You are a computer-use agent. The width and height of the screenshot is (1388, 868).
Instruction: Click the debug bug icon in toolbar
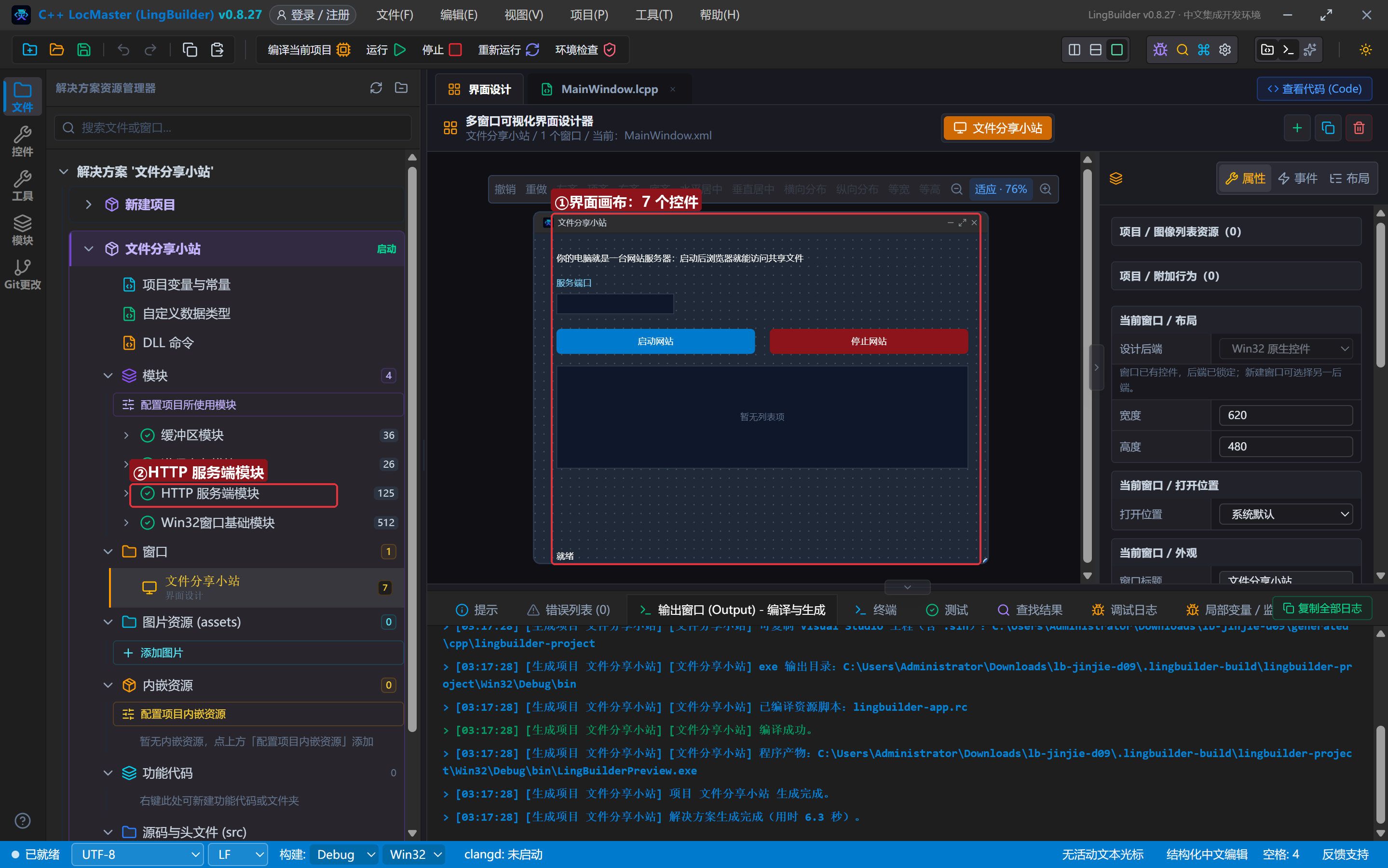coord(1160,50)
